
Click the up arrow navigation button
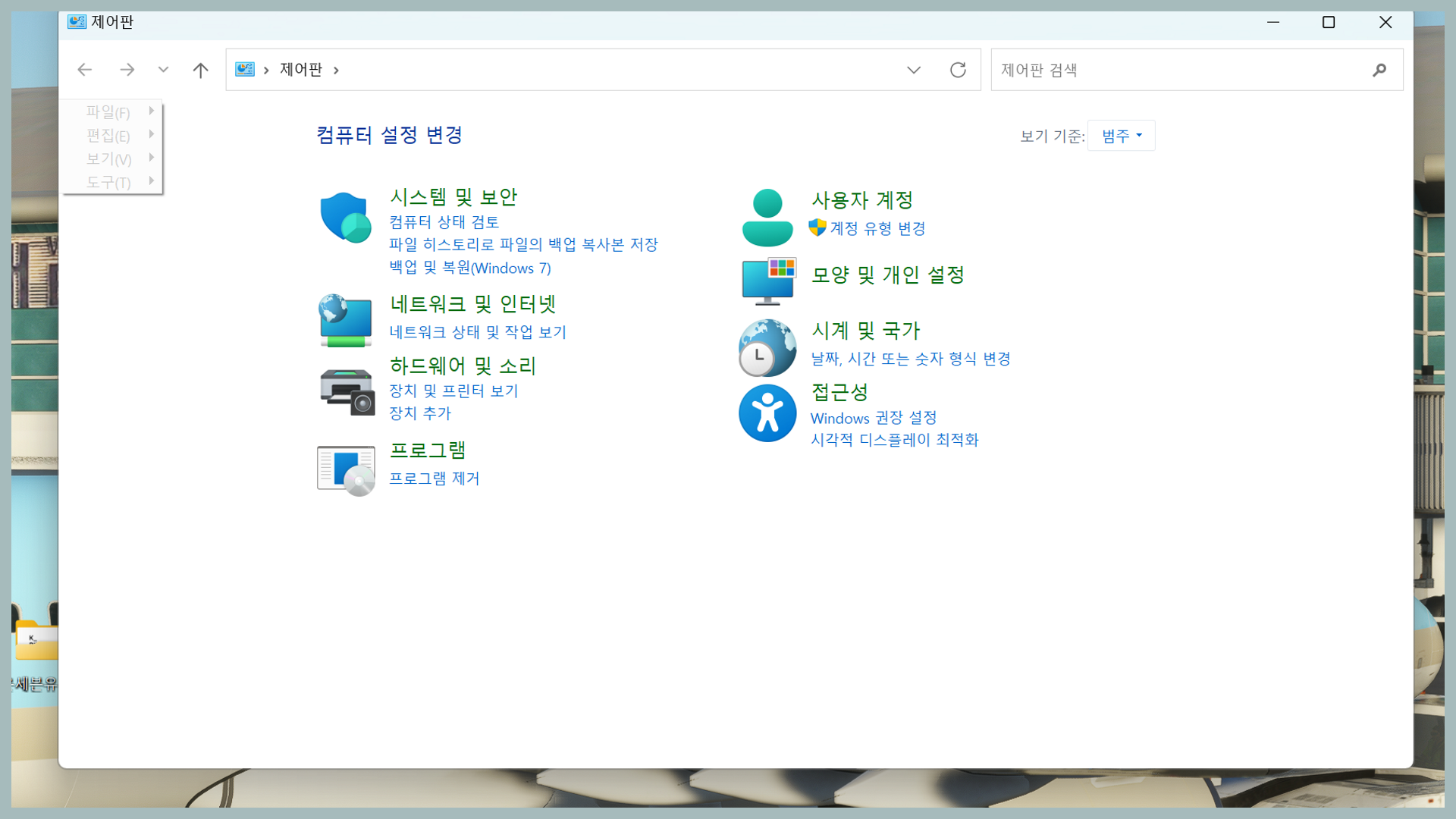pyautogui.click(x=200, y=70)
